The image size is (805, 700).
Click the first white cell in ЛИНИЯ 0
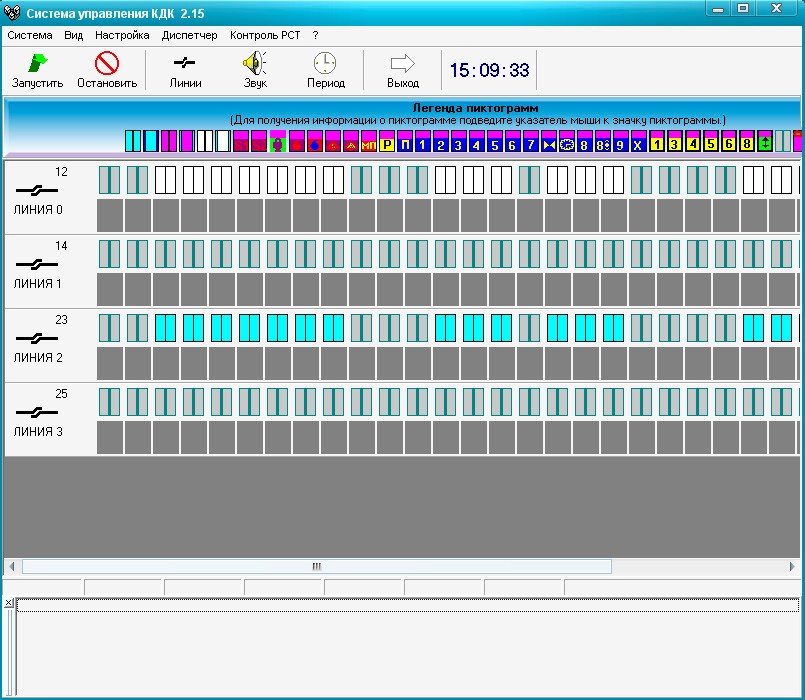click(x=165, y=179)
